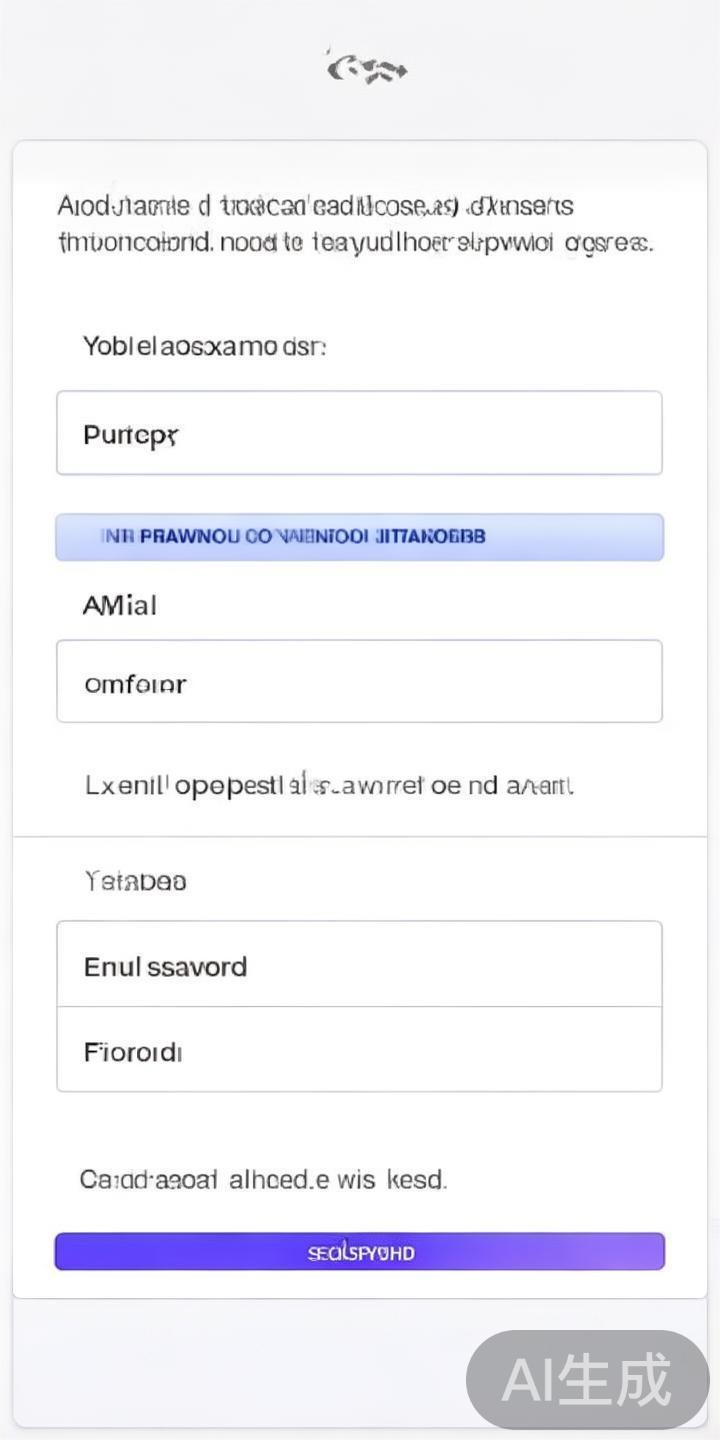Screen dimensions: 720x1440
Task: Click the Yetabeo section label
Action: pos(136,881)
